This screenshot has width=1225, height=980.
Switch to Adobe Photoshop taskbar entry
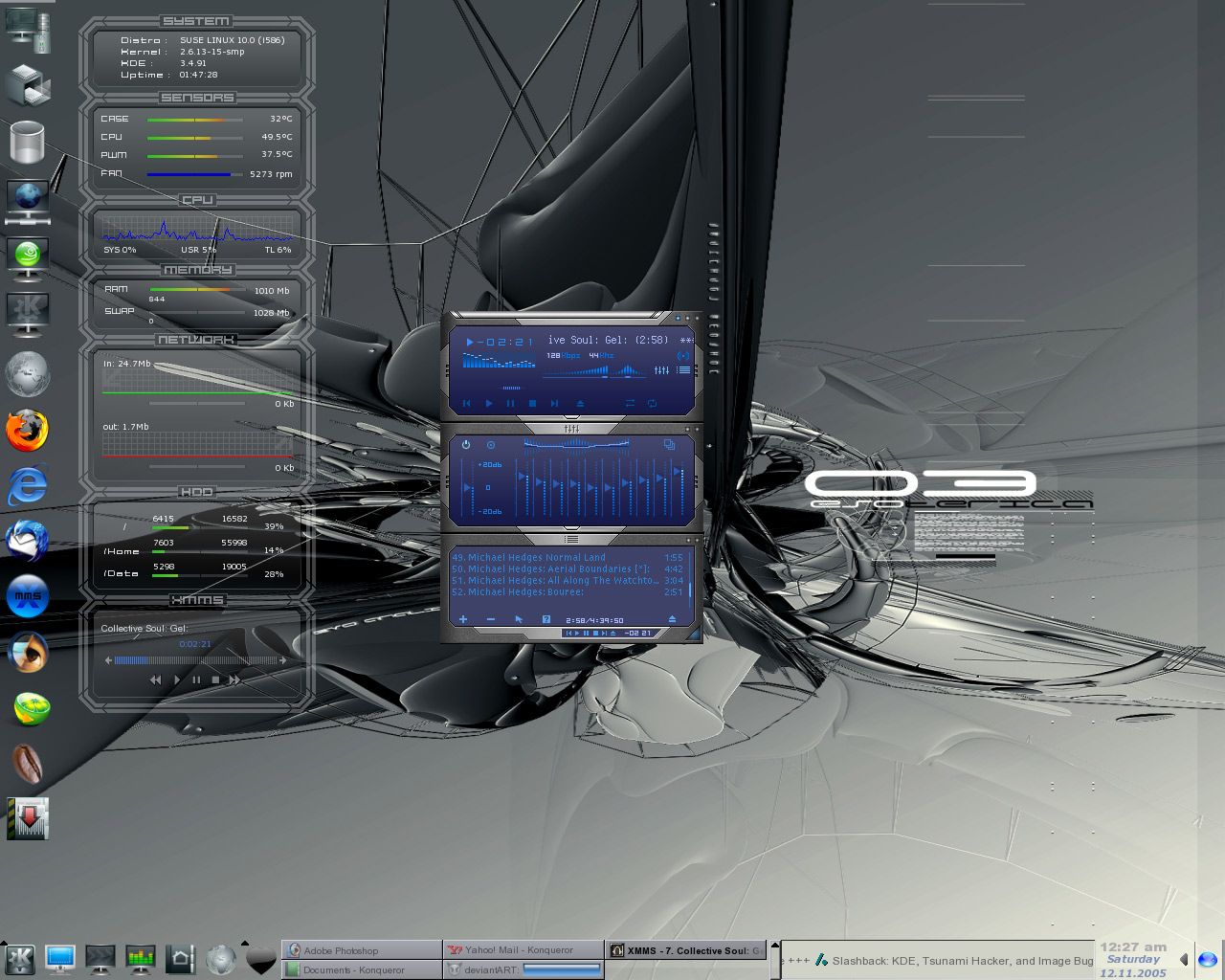[362, 950]
